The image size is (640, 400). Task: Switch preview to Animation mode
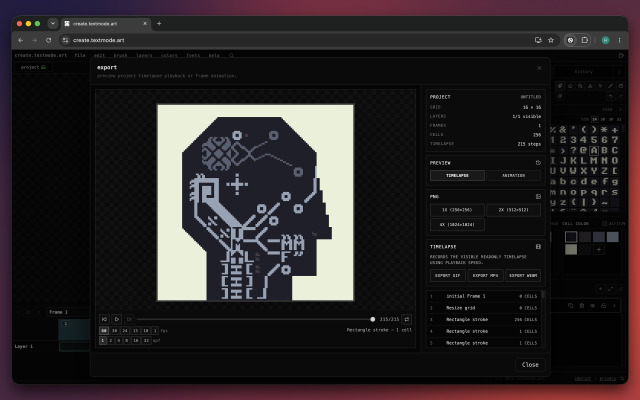tap(513, 176)
